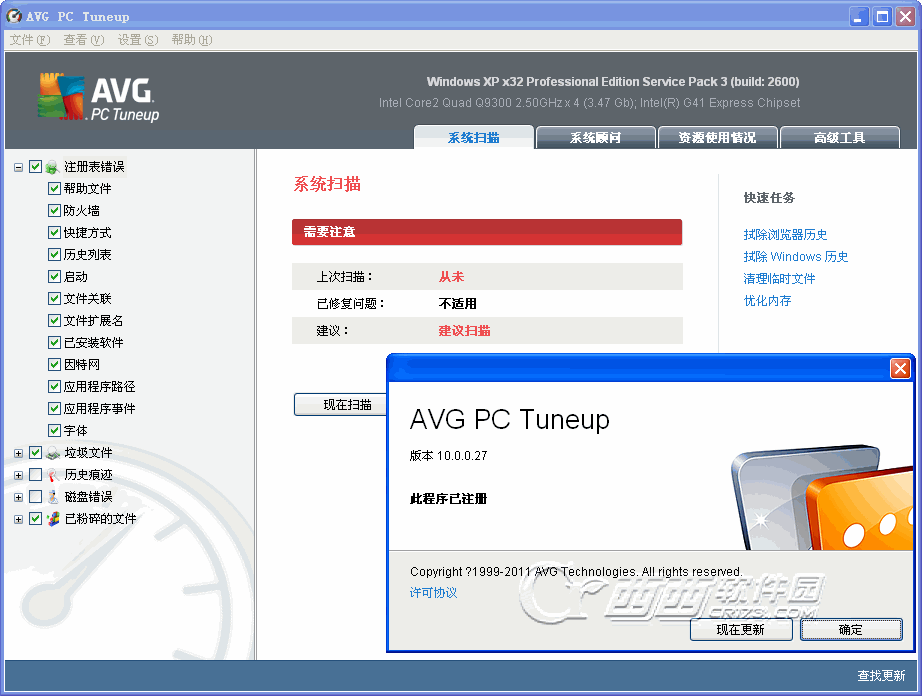
Task: Uncheck the 历史列表 checkbox
Action: click(54, 255)
